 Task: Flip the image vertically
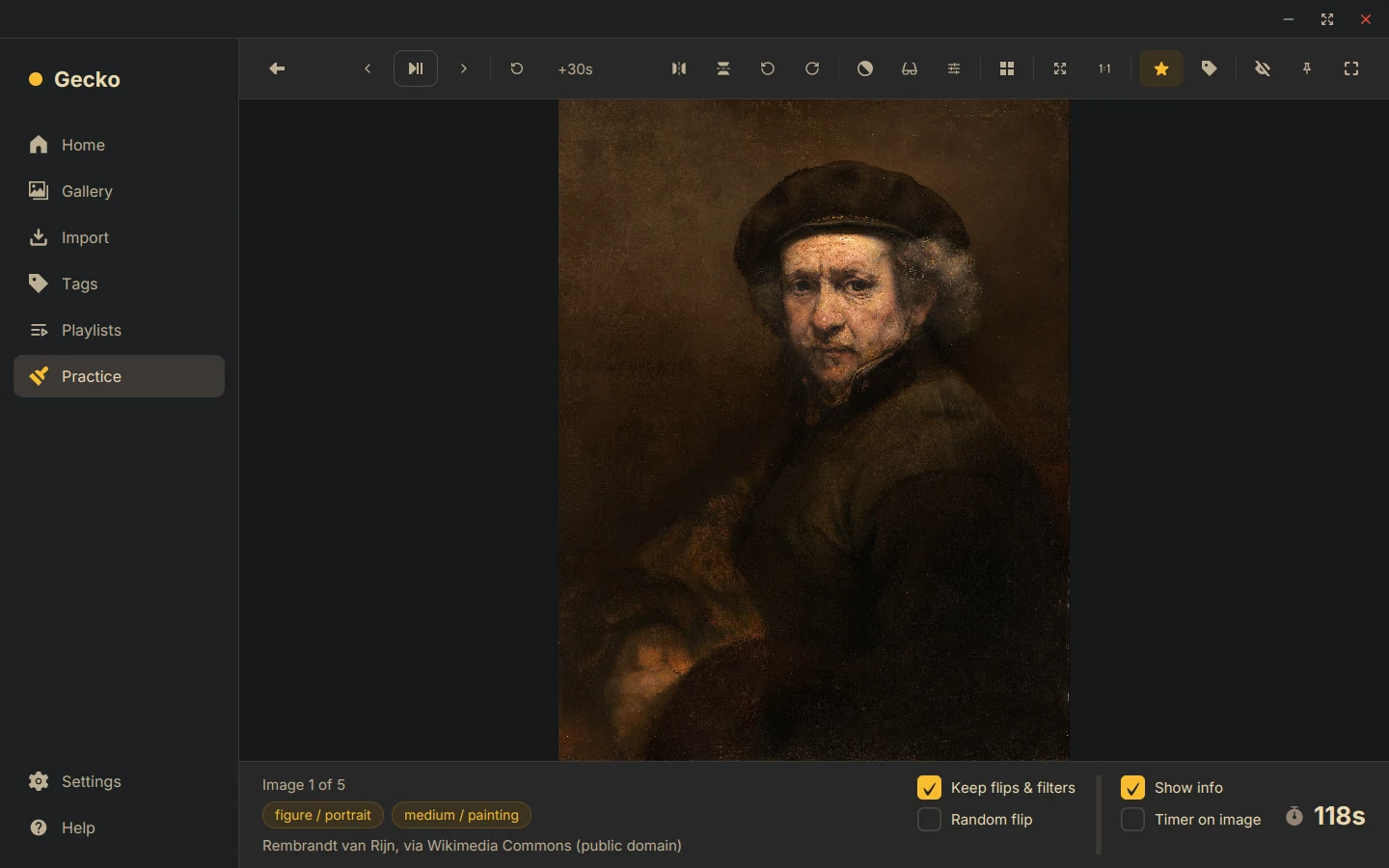click(x=723, y=68)
